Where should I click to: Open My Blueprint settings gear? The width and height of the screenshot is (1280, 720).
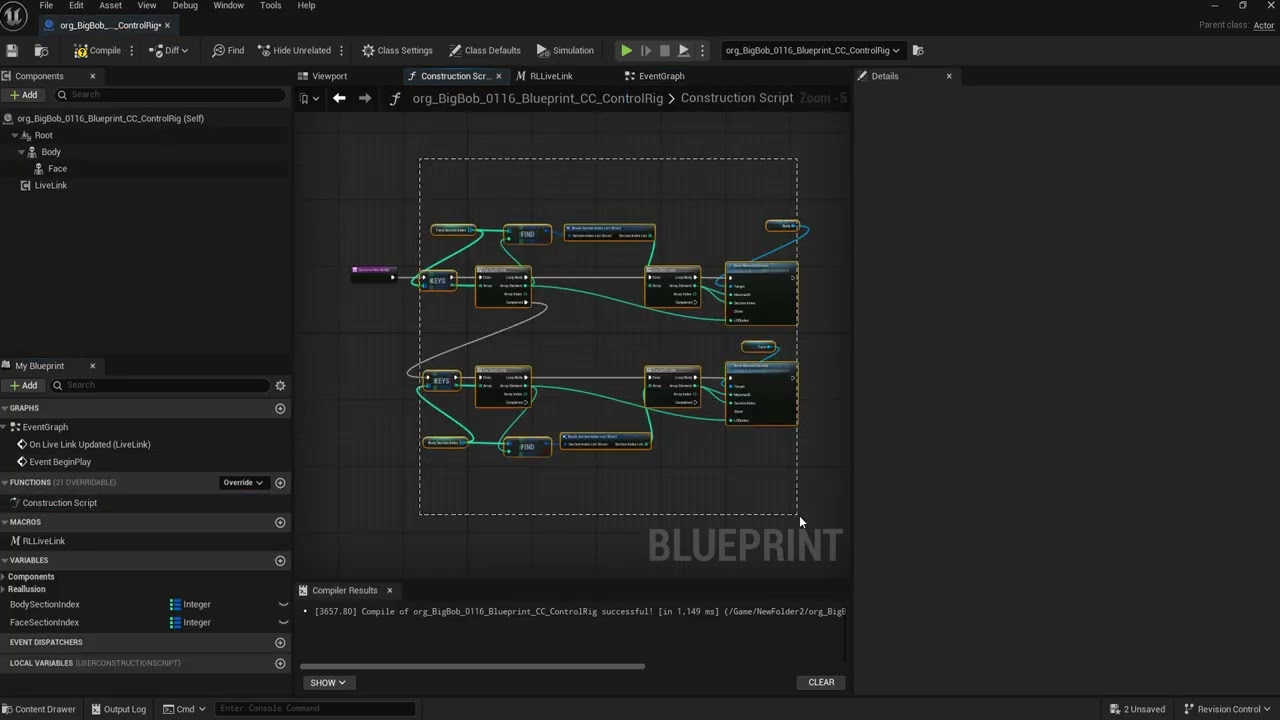click(x=280, y=385)
